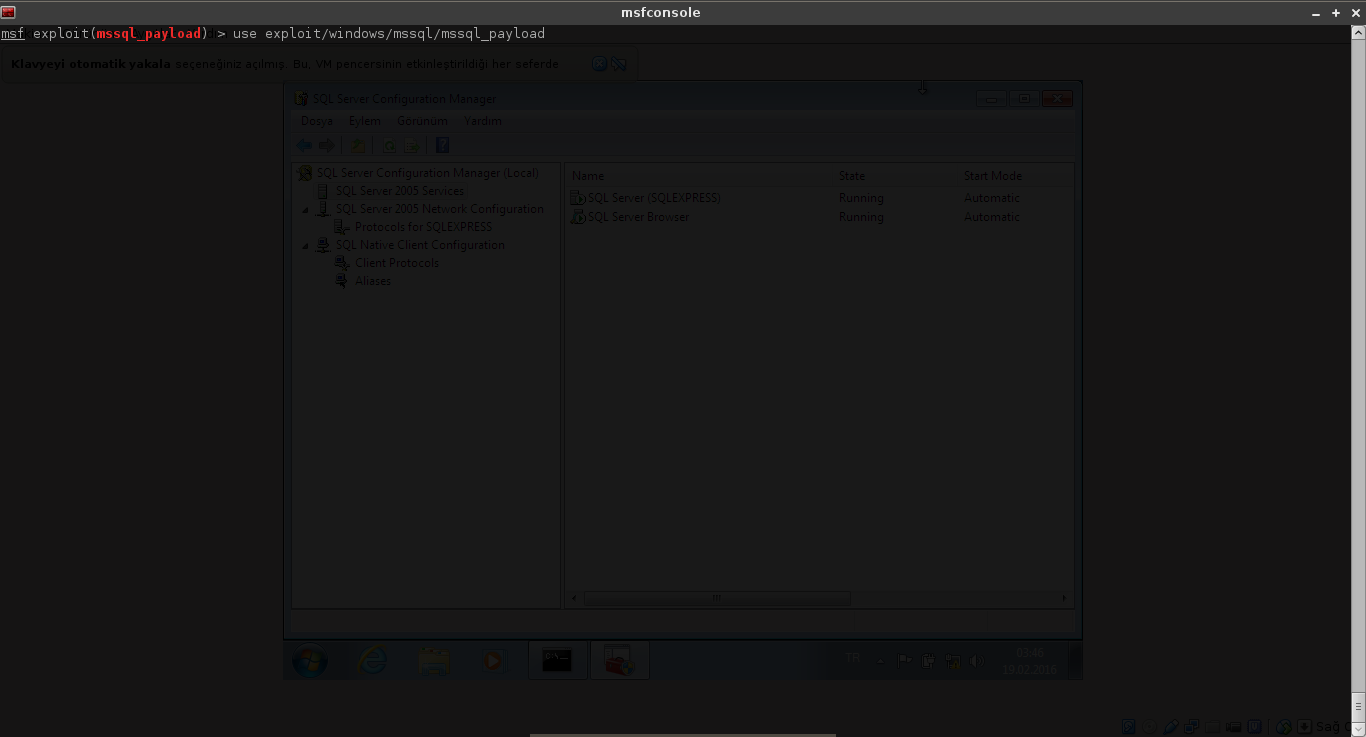Viewport: 1366px width, 737px height.
Task: Select SQL Server Browser service row
Action: [x=638, y=217]
